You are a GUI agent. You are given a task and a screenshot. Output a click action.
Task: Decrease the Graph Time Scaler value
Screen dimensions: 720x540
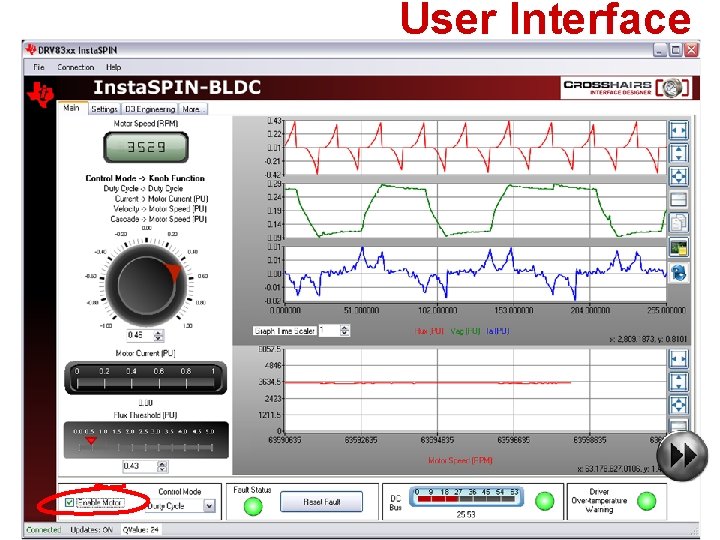click(345, 333)
